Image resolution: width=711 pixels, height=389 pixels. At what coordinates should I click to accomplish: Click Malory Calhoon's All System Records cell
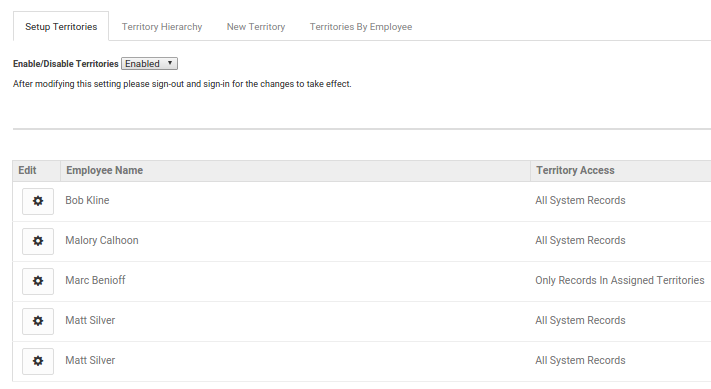580,240
